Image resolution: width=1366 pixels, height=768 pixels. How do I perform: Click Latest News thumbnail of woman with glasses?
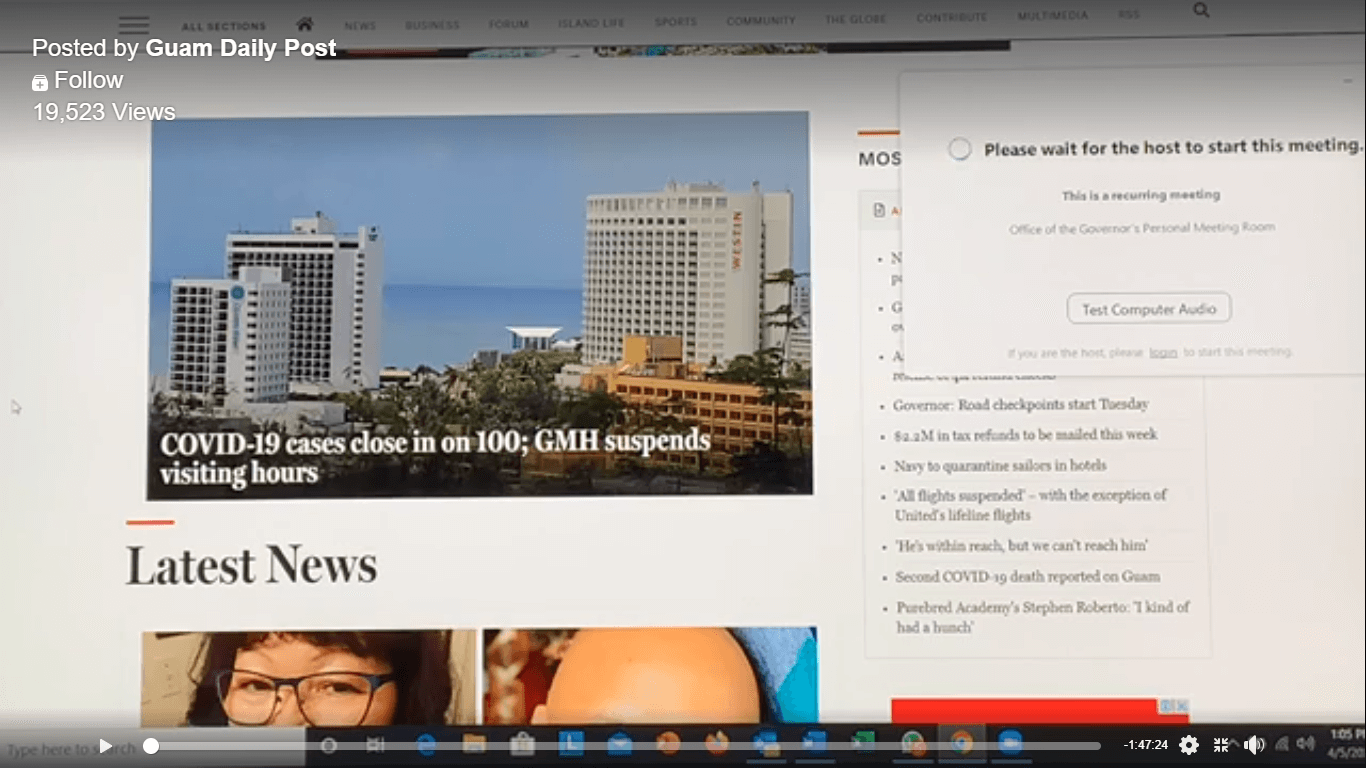click(x=308, y=676)
